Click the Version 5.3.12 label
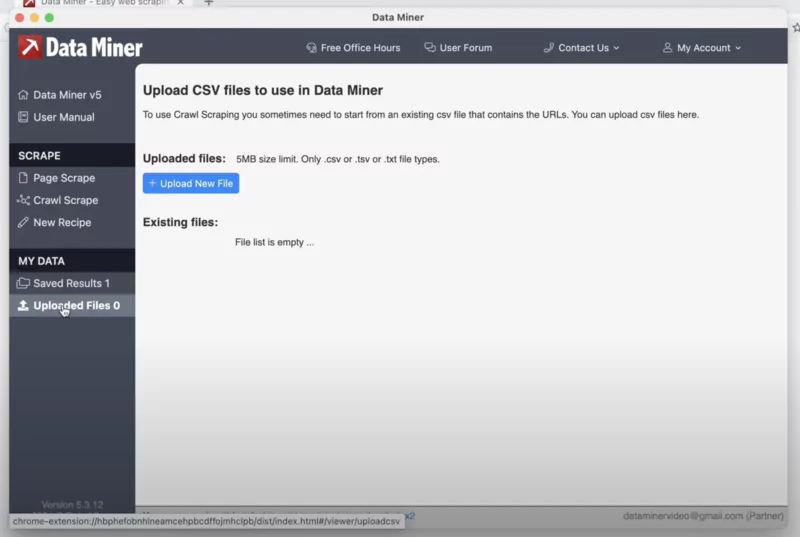Viewport: 800px width, 537px height. pos(72,504)
